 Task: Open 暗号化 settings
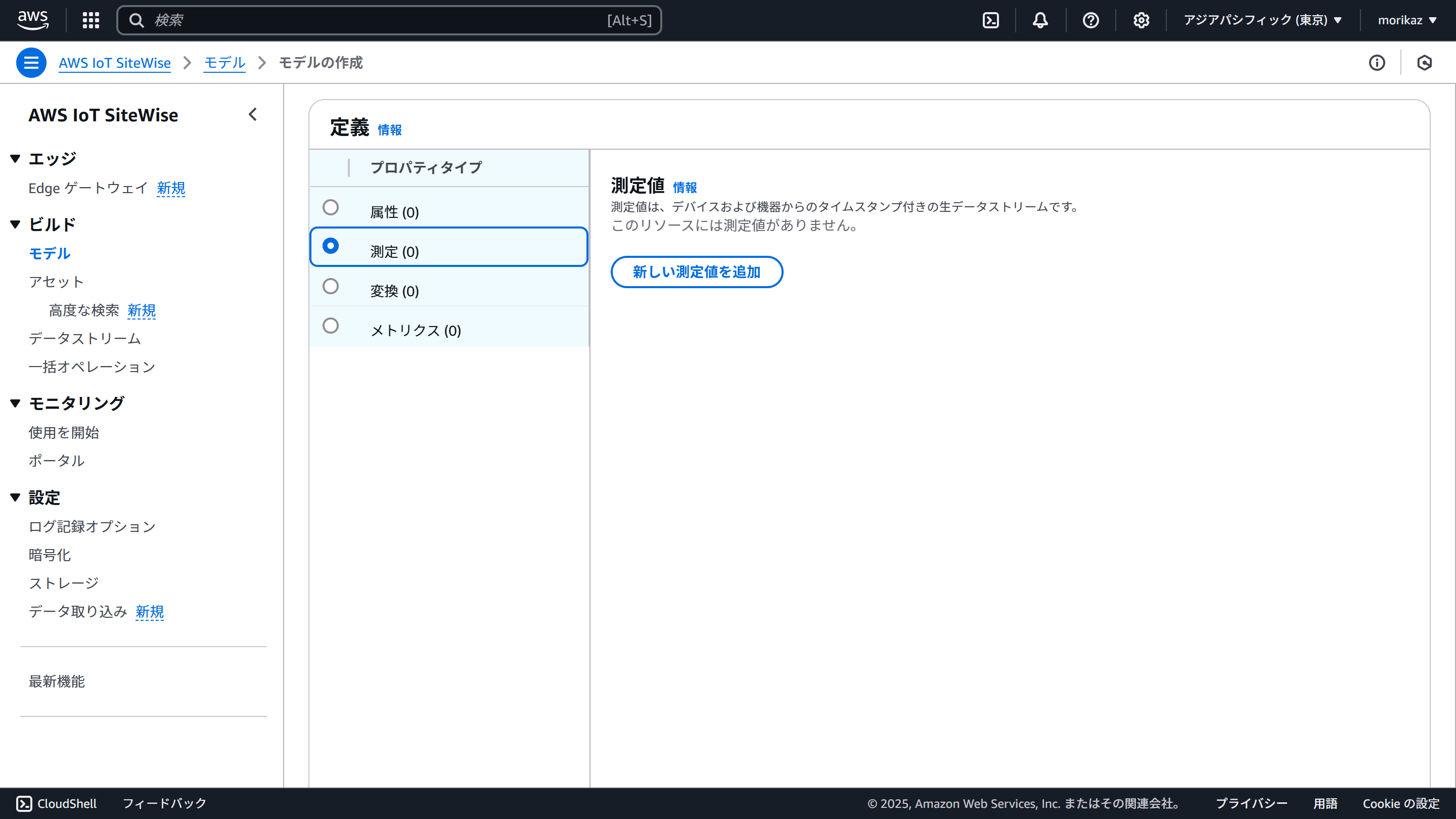tap(50, 555)
